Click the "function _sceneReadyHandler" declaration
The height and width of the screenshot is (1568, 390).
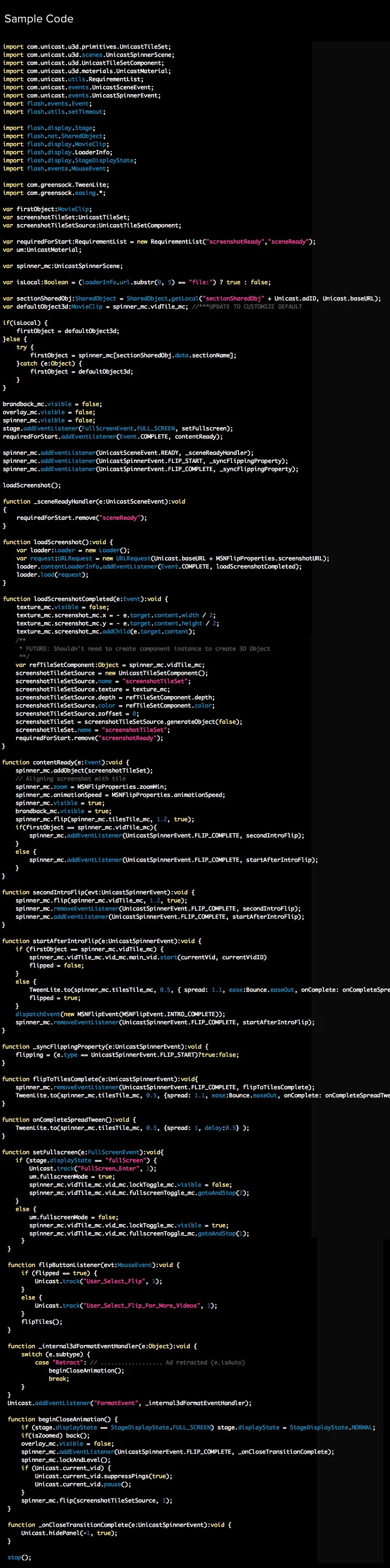[94, 502]
